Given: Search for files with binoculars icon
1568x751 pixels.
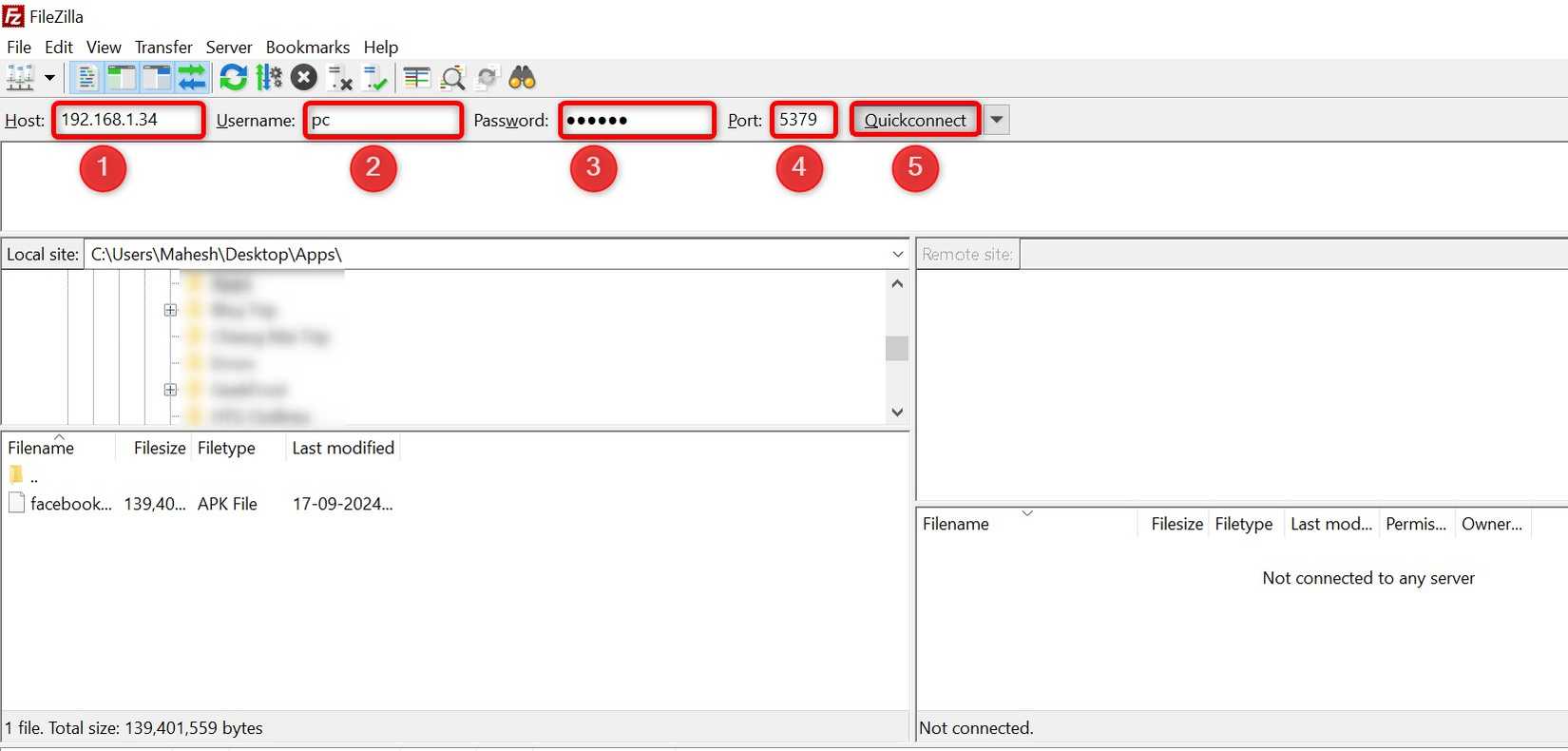Looking at the screenshot, I should [x=523, y=78].
